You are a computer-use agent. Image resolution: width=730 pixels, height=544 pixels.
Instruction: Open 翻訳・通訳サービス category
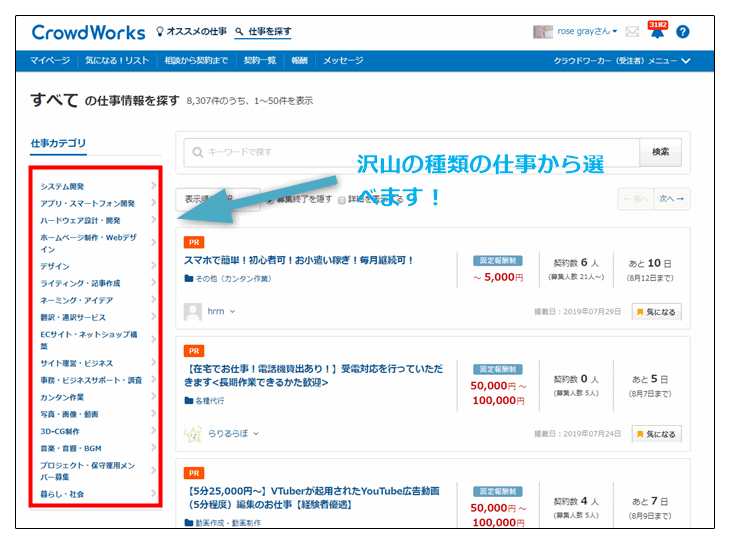[x=73, y=317]
